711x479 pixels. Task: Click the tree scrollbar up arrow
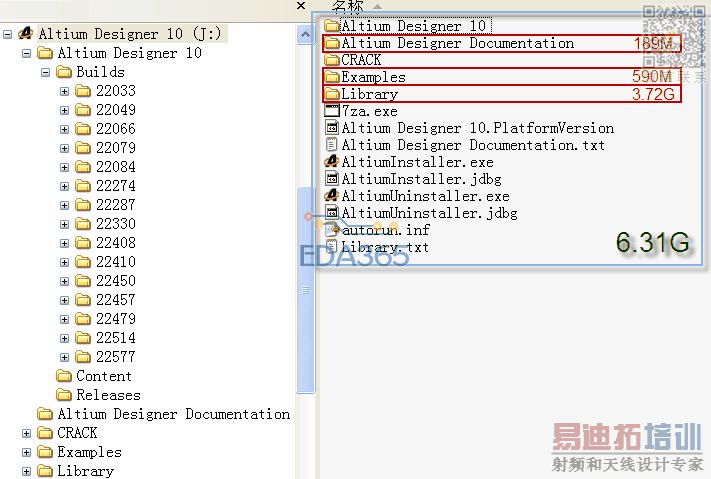[306, 34]
